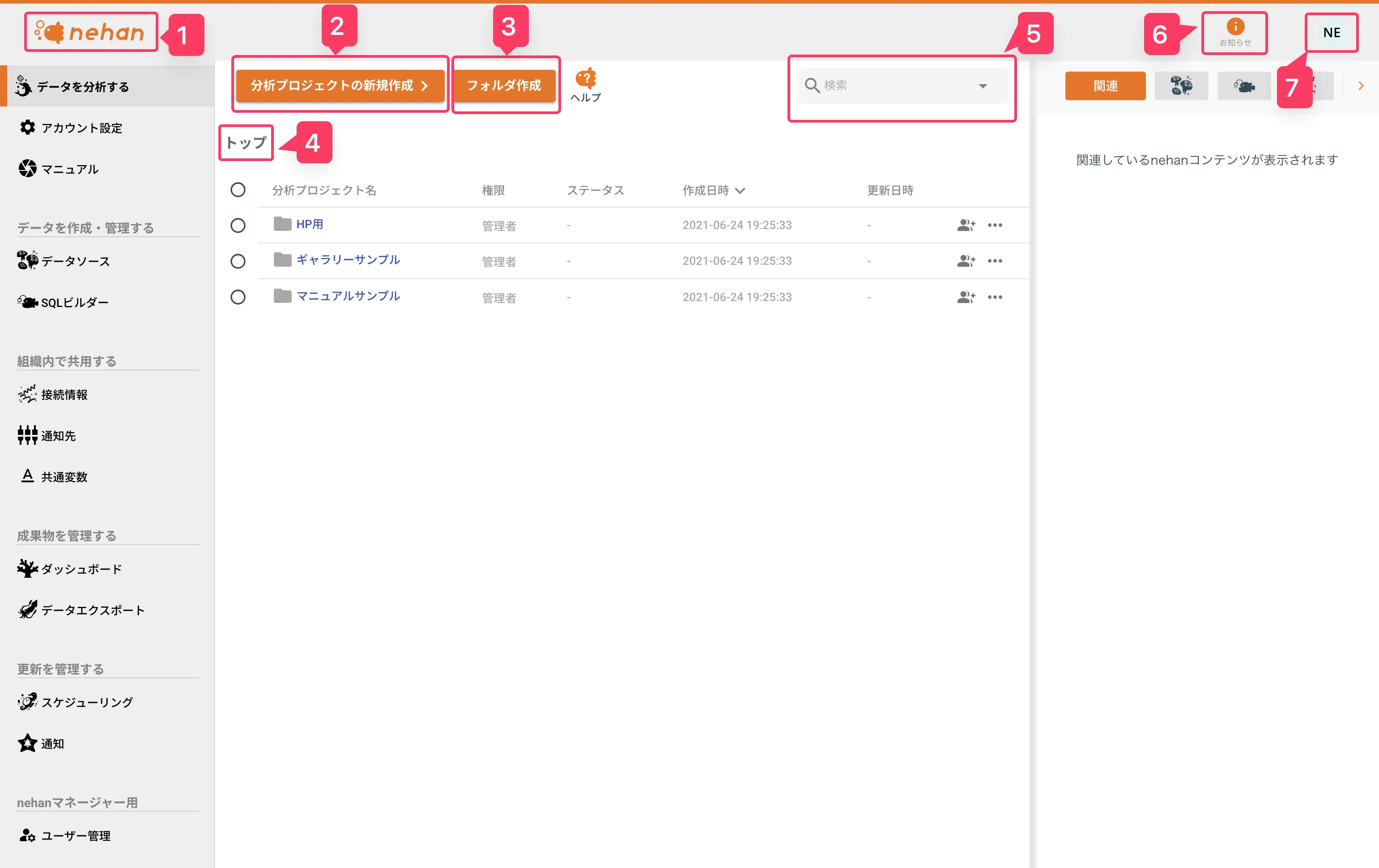Open the NE user avatar menu
Image resolution: width=1379 pixels, height=868 pixels.
(x=1331, y=33)
